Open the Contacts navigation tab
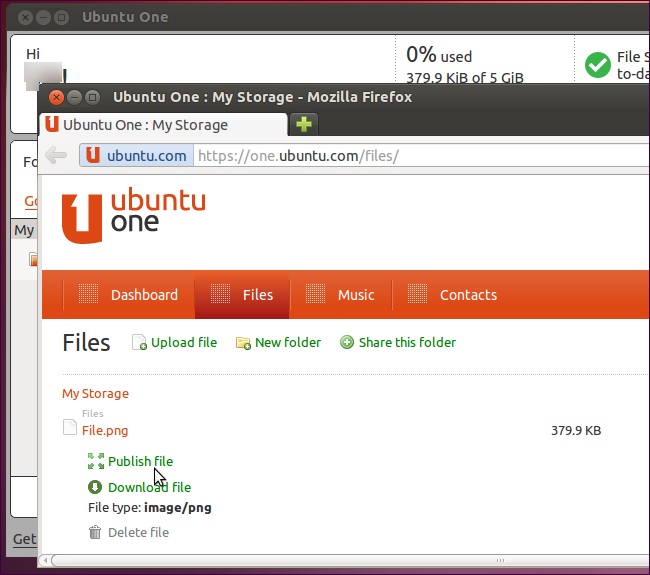The height and width of the screenshot is (575, 650). coord(453,295)
